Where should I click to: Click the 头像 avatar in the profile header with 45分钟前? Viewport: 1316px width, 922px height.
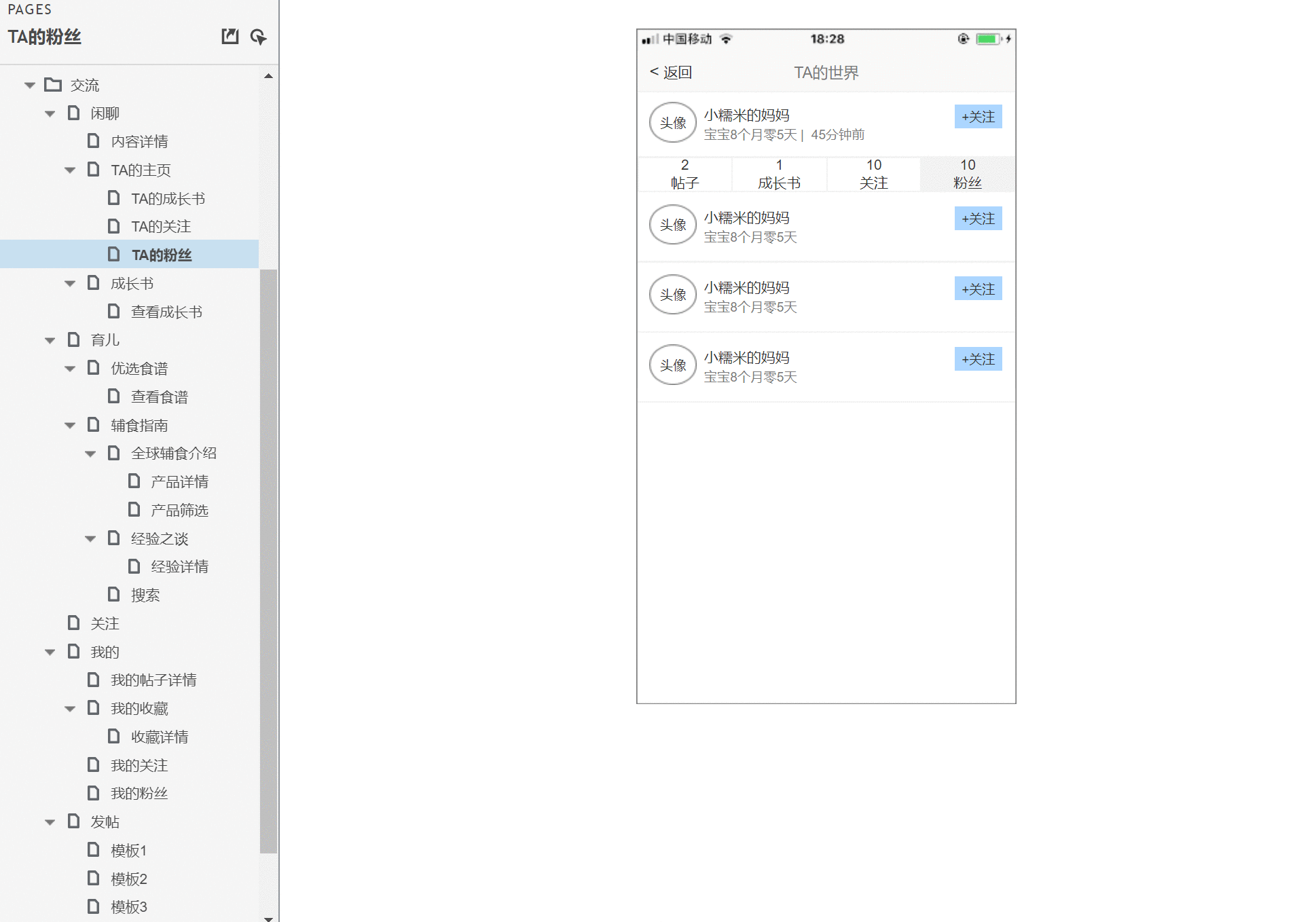[x=673, y=123]
